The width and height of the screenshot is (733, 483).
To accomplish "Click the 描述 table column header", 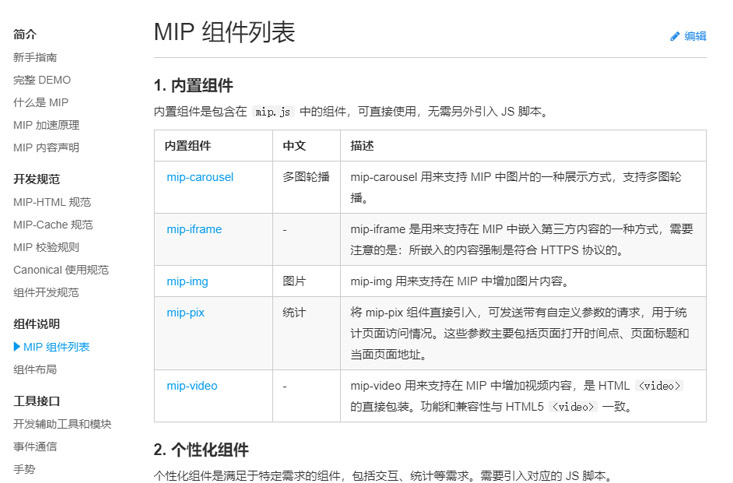I will click(x=362, y=146).
